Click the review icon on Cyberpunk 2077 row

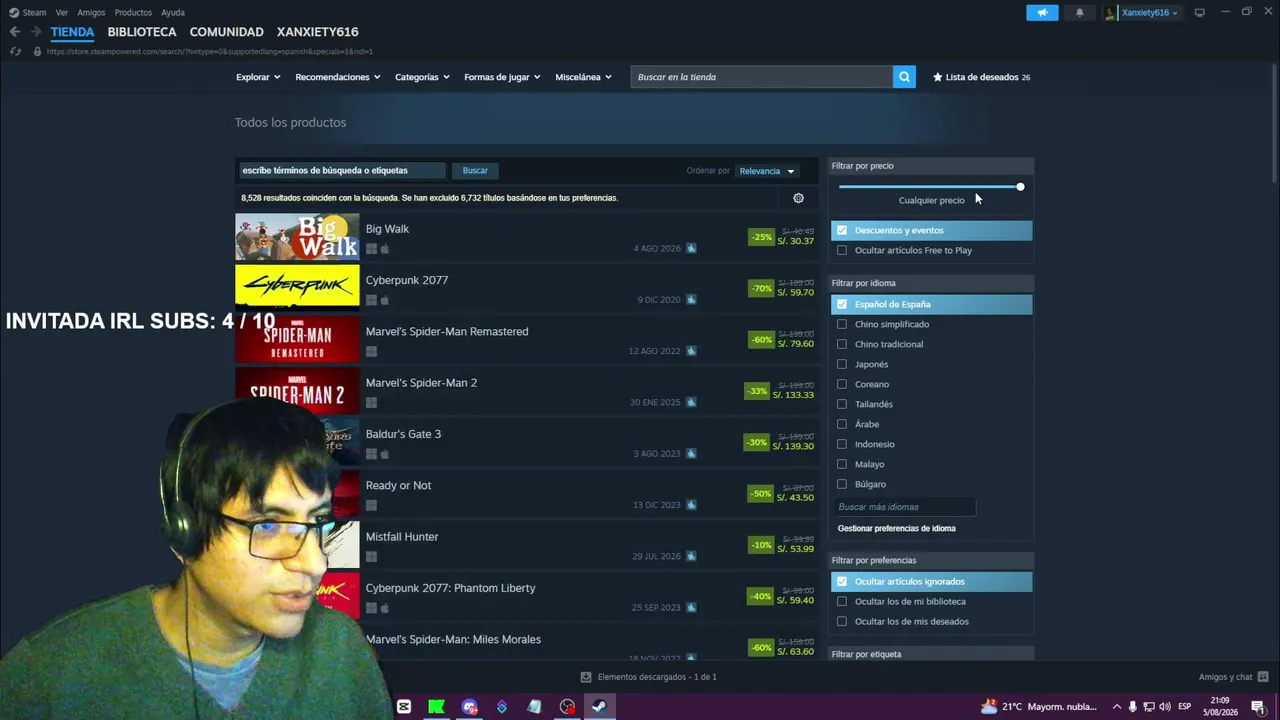pyautogui.click(x=691, y=299)
